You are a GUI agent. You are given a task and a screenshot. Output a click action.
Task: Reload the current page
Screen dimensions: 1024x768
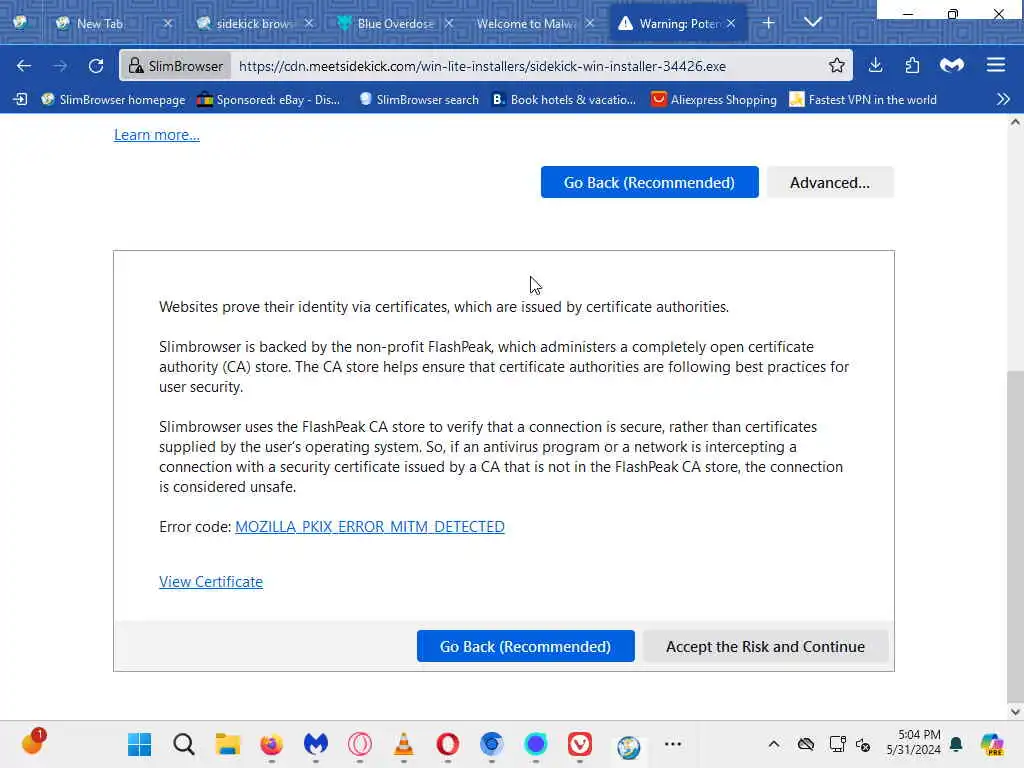coord(96,66)
